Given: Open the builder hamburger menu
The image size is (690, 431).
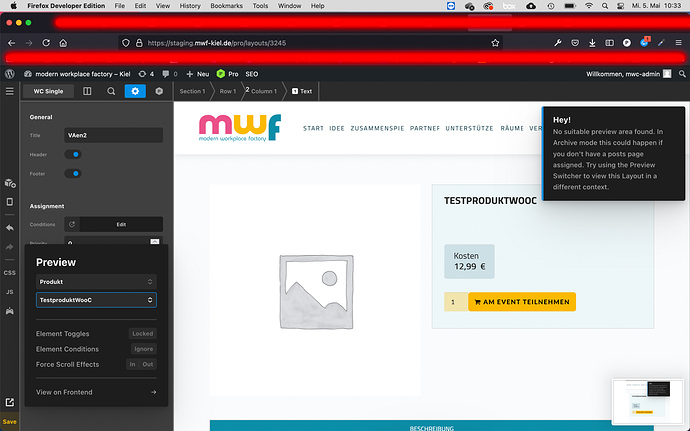Looking at the screenshot, I should click(9, 91).
